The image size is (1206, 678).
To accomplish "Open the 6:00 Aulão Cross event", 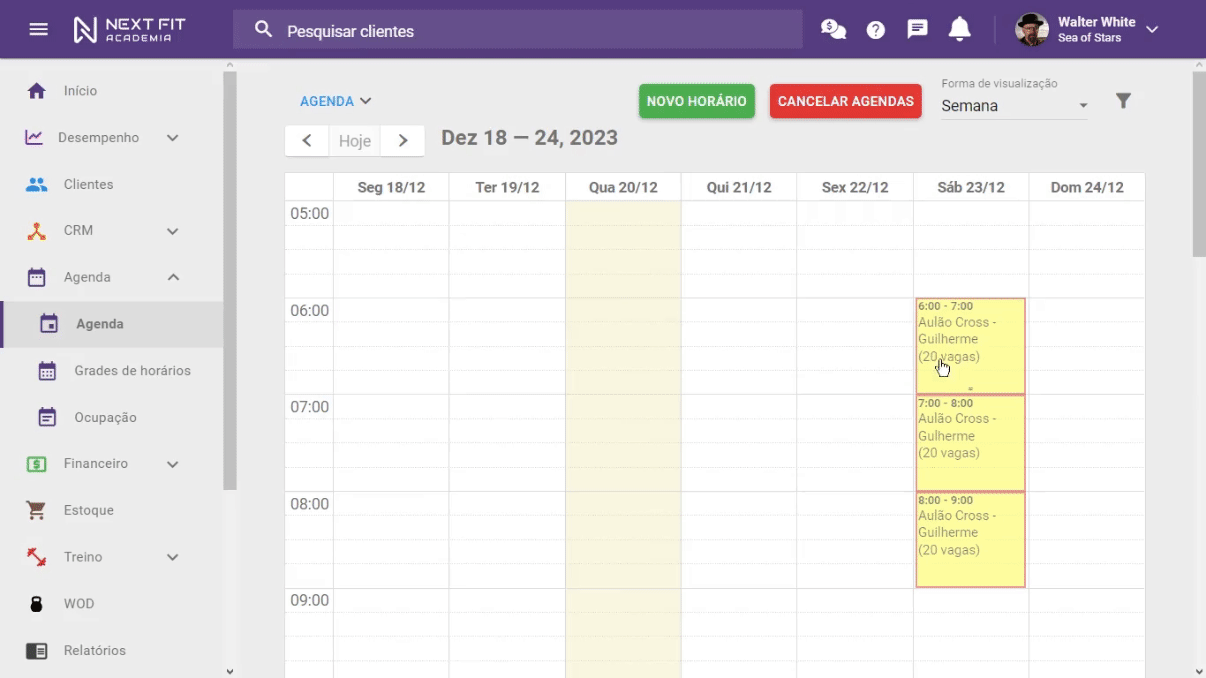I will tap(969, 340).
